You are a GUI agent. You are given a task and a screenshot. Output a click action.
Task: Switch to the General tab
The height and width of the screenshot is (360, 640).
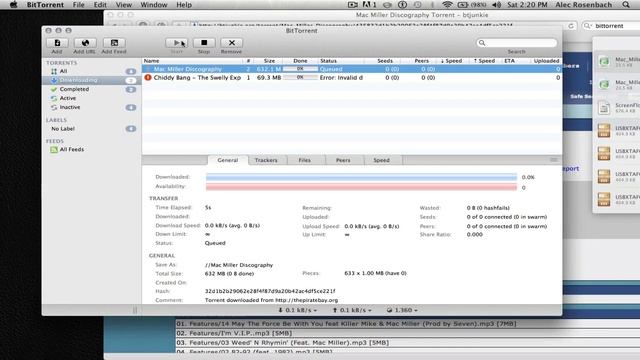[x=227, y=160]
